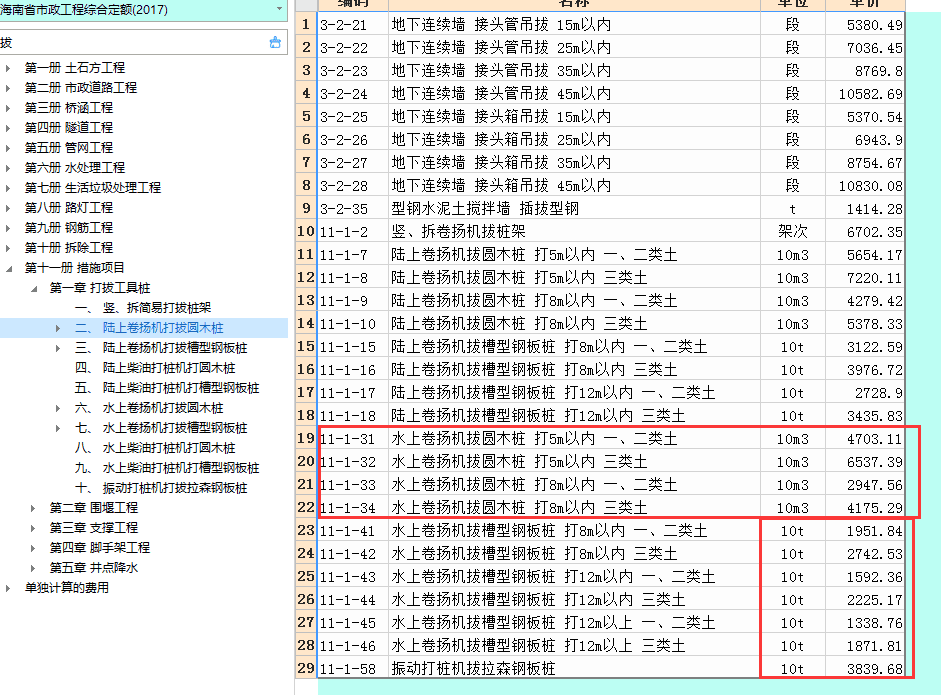941x695 pixels.
Task: Select 第七册 生活垃圾处理工程
Action: point(92,188)
